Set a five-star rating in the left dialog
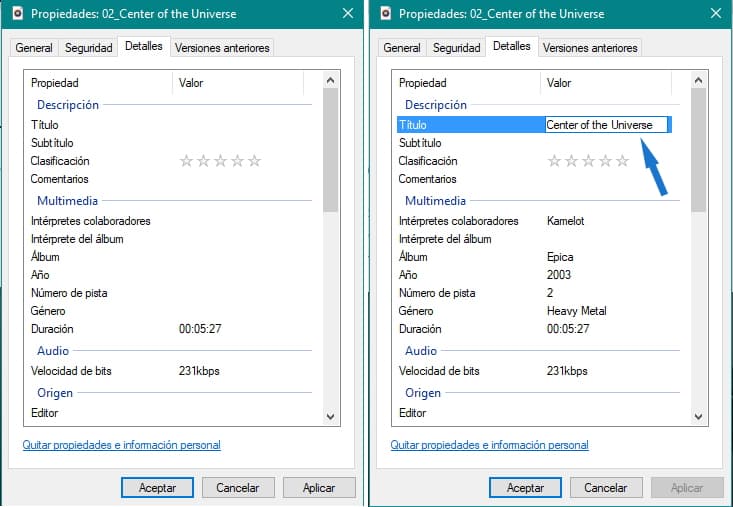 (254, 161)
